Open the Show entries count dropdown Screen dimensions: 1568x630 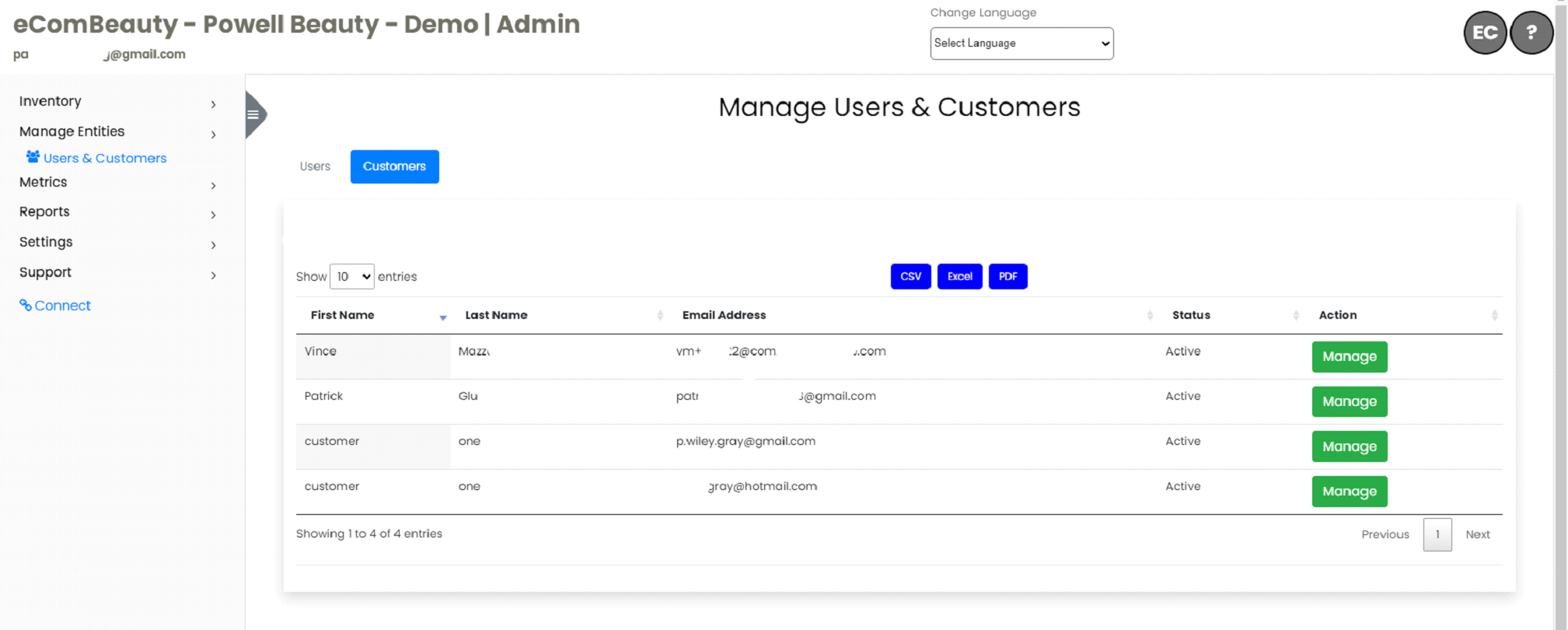pyautogui.click(x=352, y=277)
